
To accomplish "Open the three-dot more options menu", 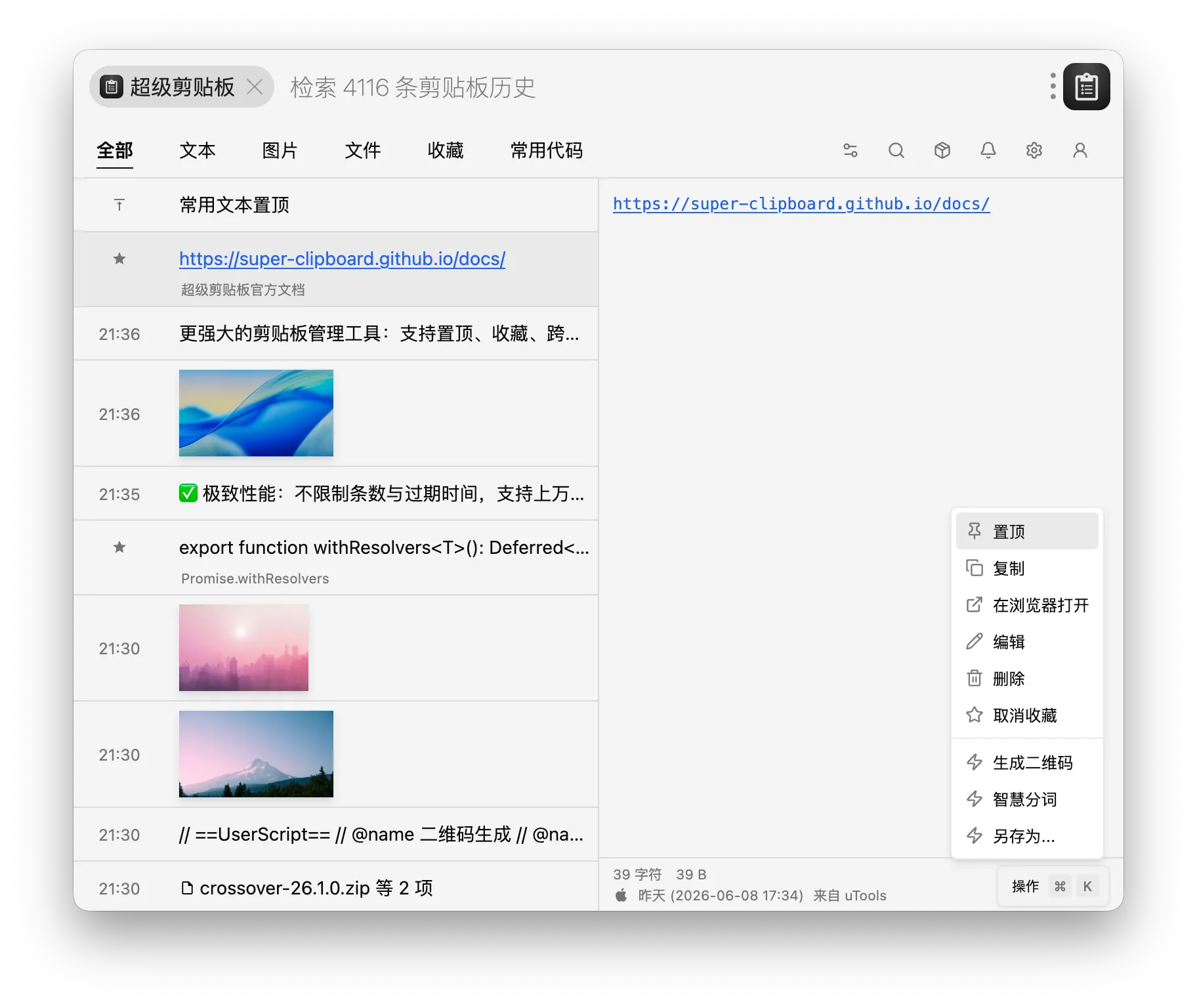I will pos(1053,87).
